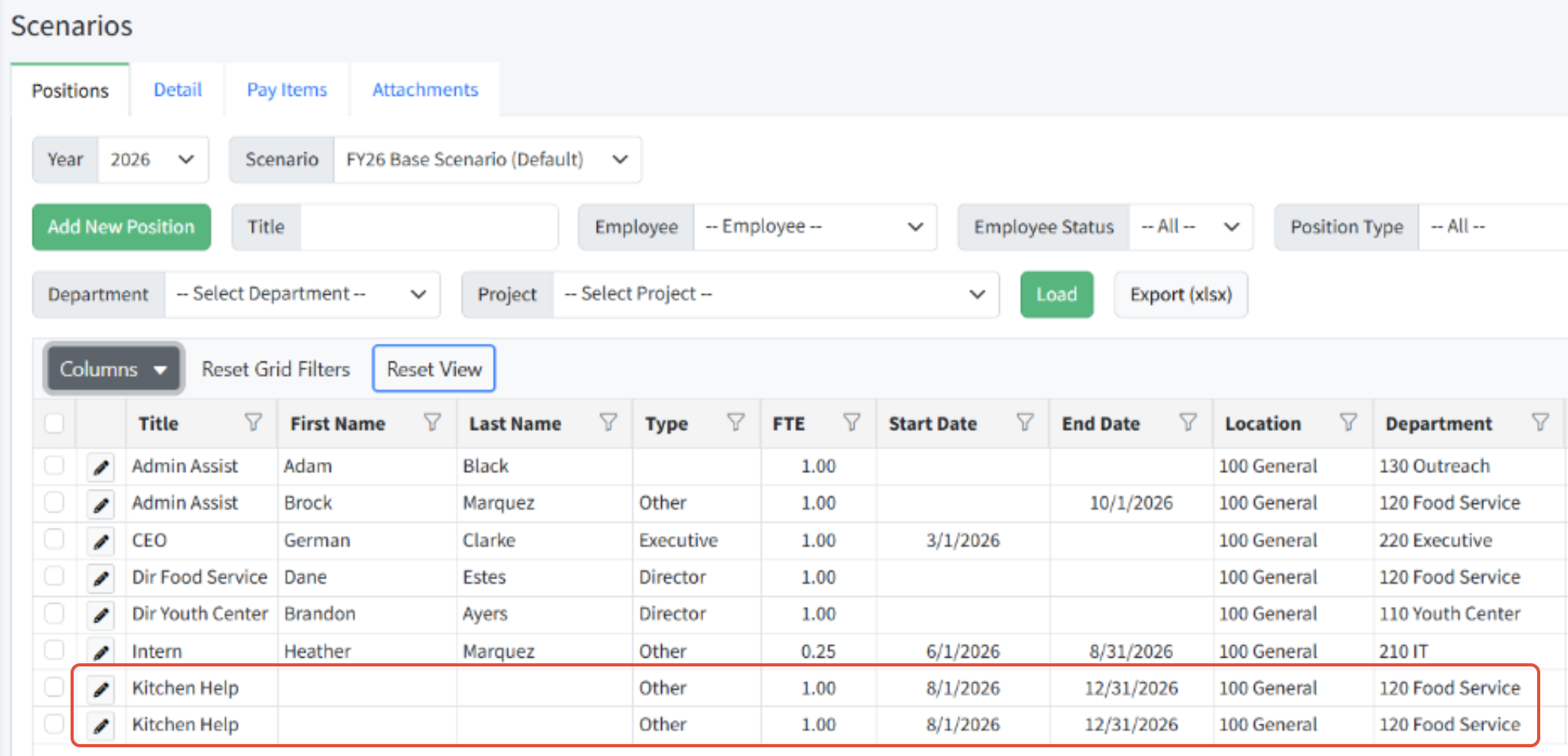Toggle the select-all checkbox in grid header
1568x756 pixels.
coord(54,423)
